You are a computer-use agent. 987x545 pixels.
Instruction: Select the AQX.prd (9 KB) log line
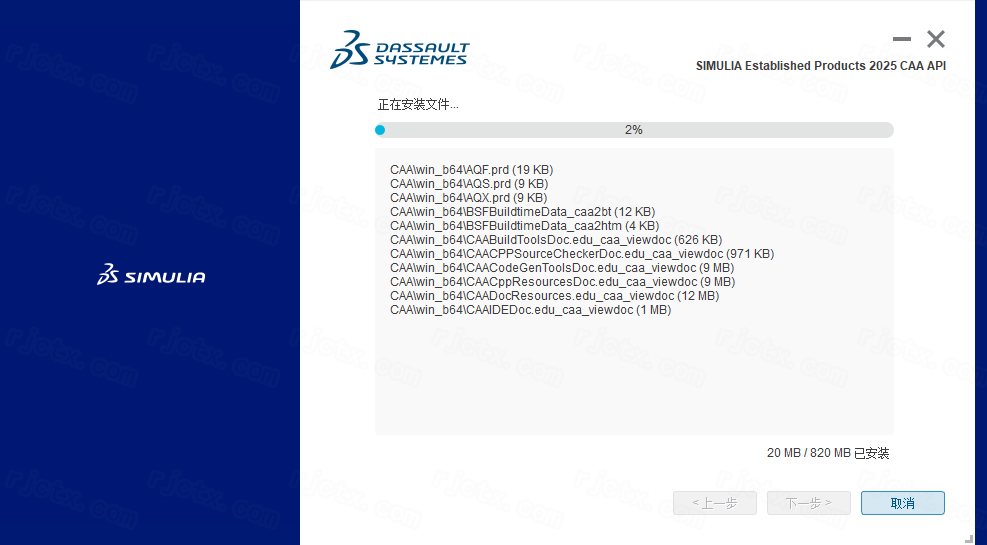click(469, 198)
